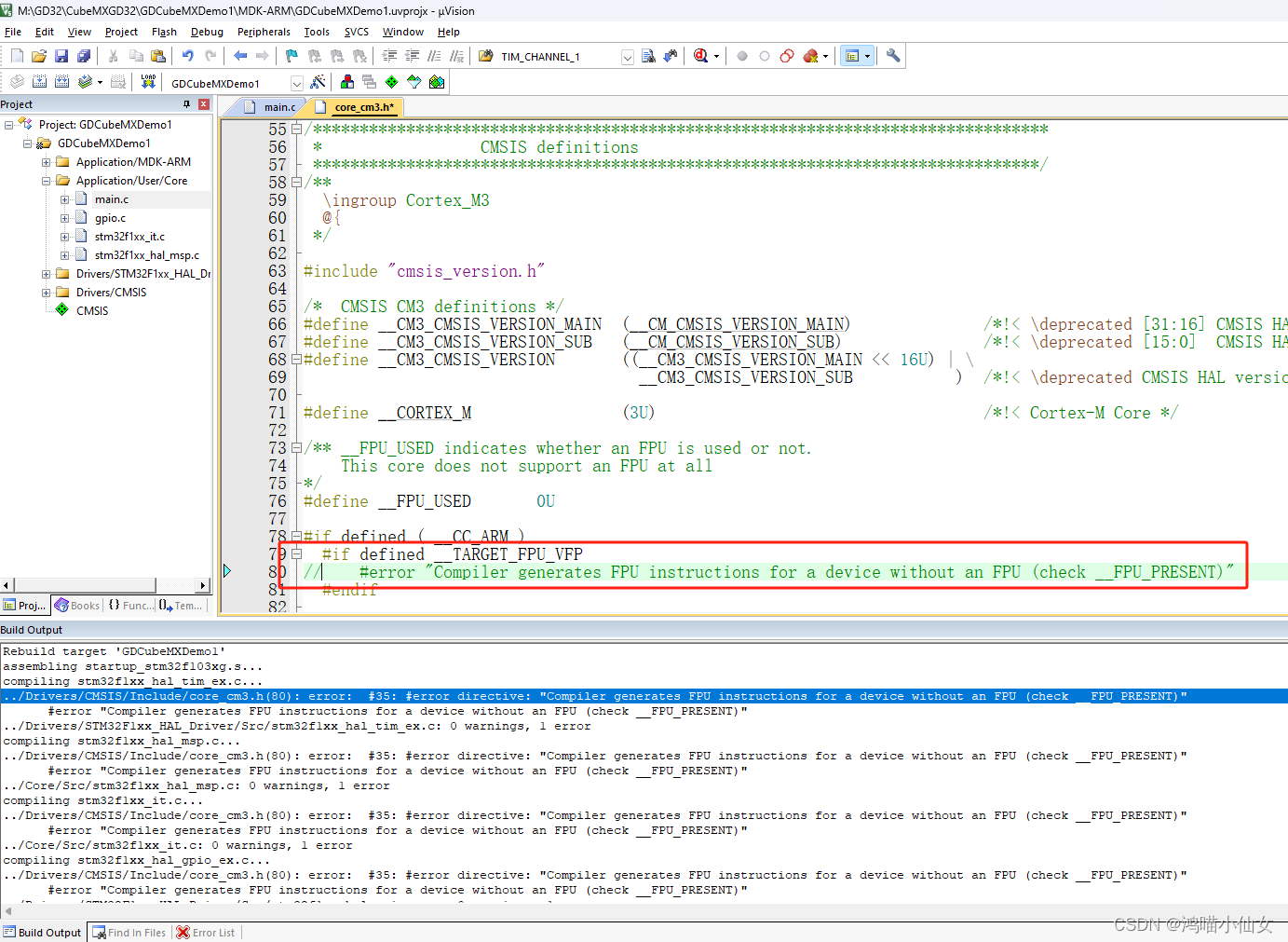Screen dimensions: 1288x942
Task: Open the Debug menu
Action: (207, 32)
